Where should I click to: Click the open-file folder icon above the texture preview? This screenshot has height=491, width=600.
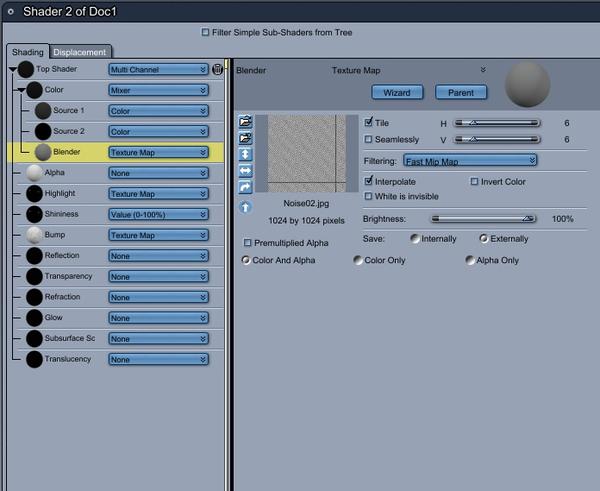245,121
